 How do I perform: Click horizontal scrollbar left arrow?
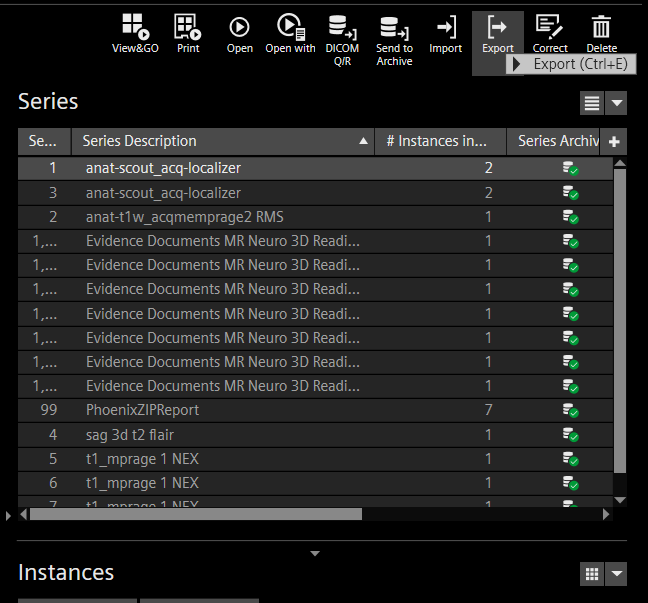(24, 514)
